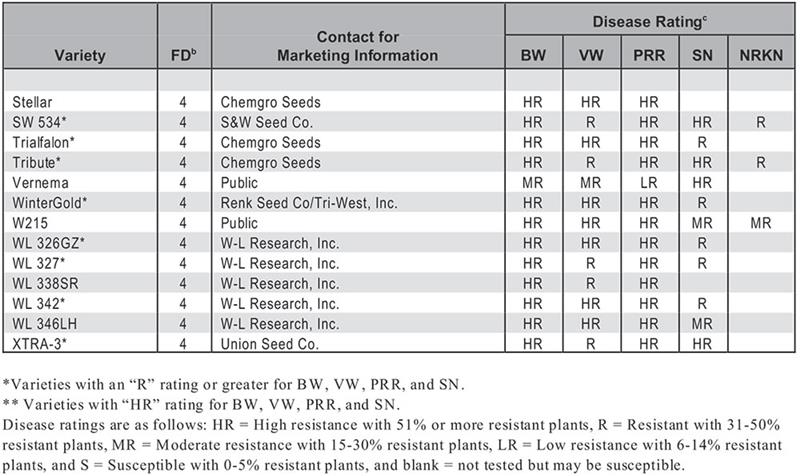
Task: Click the "FD" column header
Action: pos(183,57)
